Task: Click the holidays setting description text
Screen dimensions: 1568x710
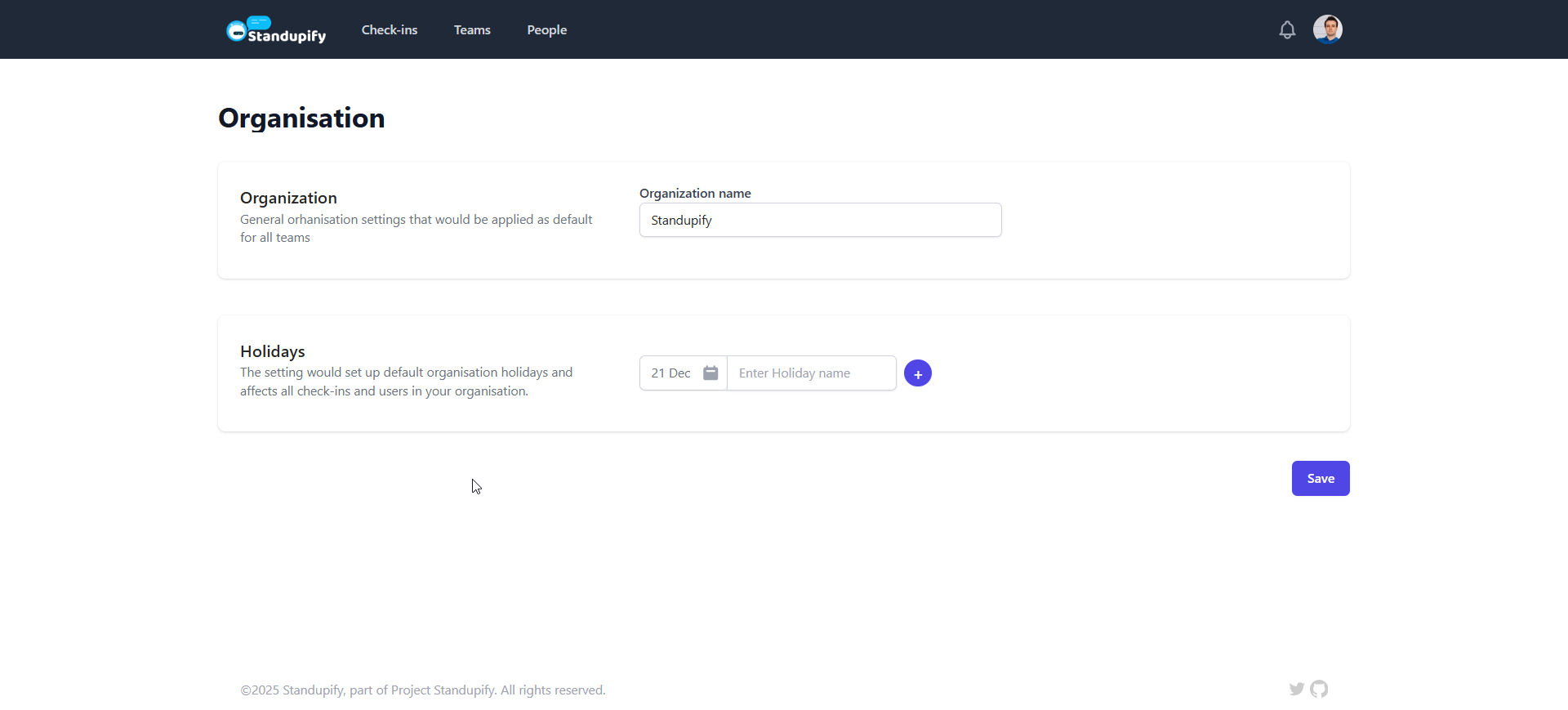Action: (407, 382)
